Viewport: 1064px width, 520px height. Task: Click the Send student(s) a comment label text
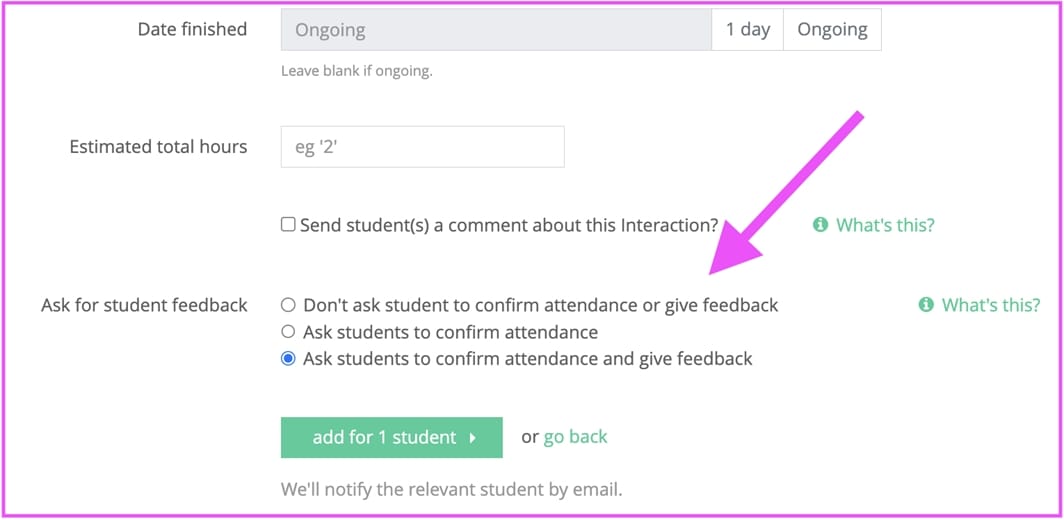coord(509,225)
